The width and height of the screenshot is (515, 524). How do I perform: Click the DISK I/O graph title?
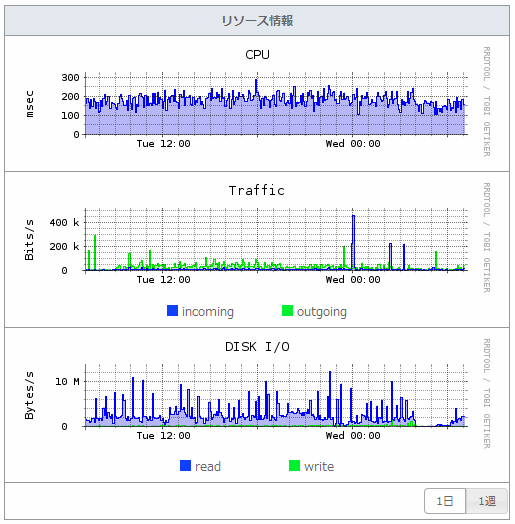[257, 347]
